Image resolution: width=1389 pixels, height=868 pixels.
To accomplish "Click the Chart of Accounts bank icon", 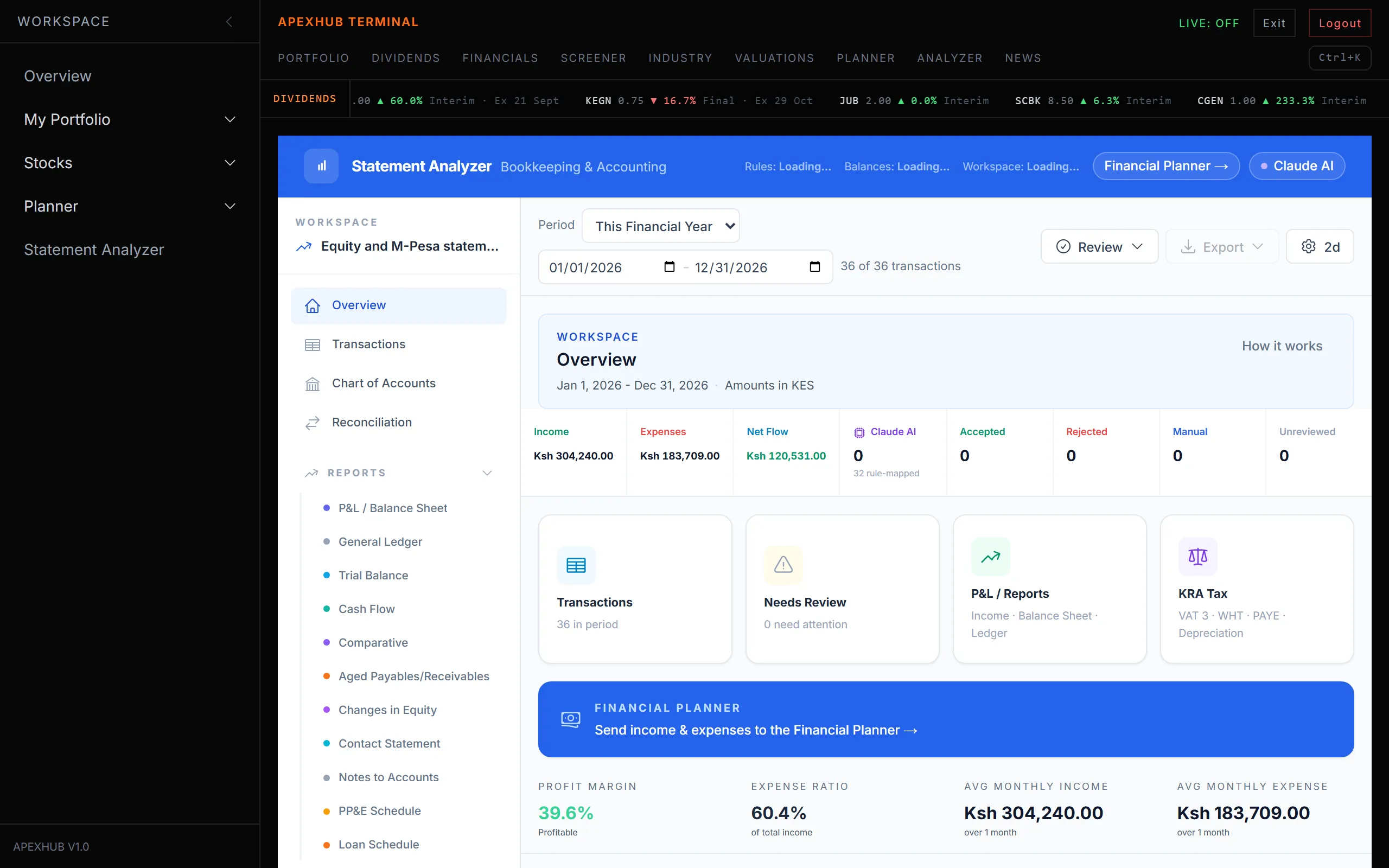I will [x=312, y=384].
